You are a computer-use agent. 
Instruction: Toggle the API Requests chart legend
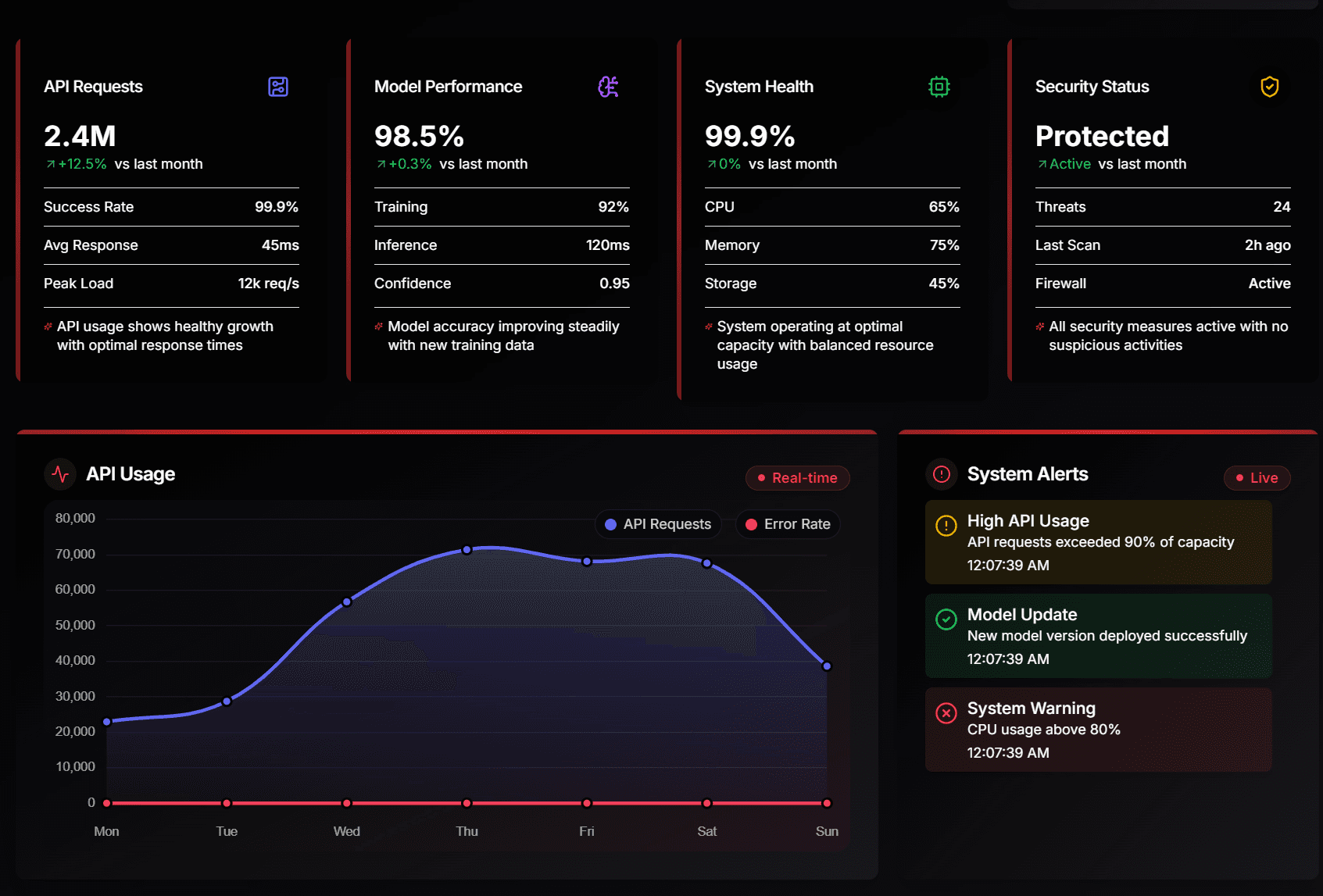coord(658,524)
